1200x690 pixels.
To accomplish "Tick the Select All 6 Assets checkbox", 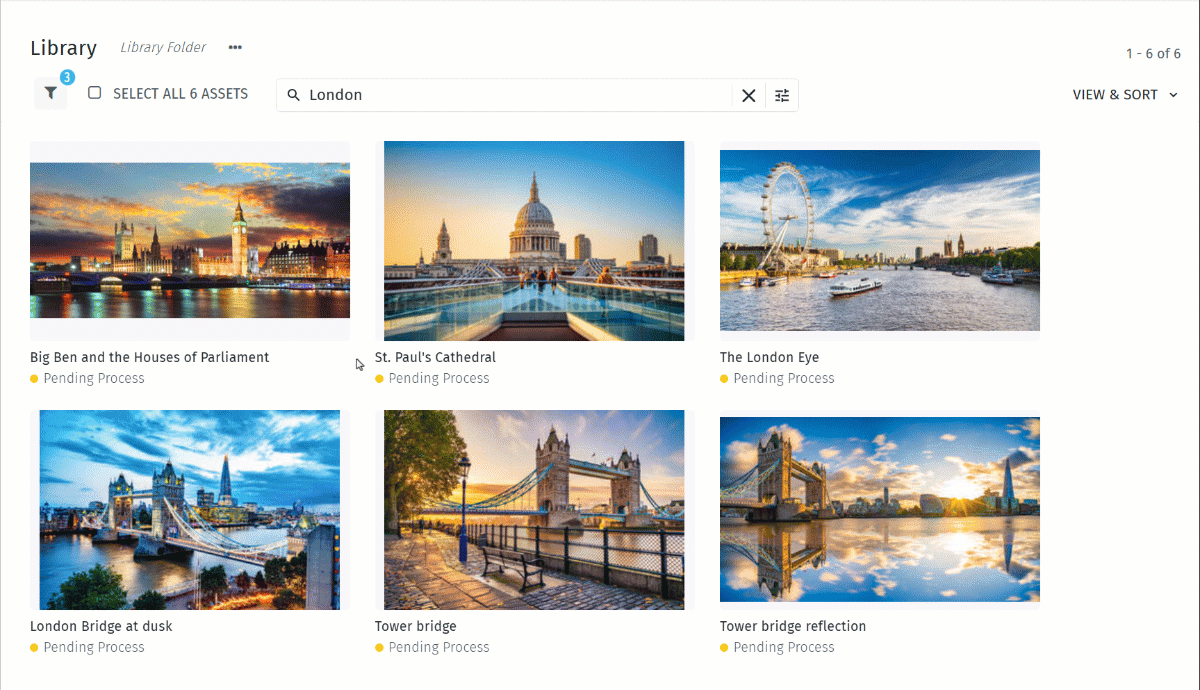I will 95,93.
